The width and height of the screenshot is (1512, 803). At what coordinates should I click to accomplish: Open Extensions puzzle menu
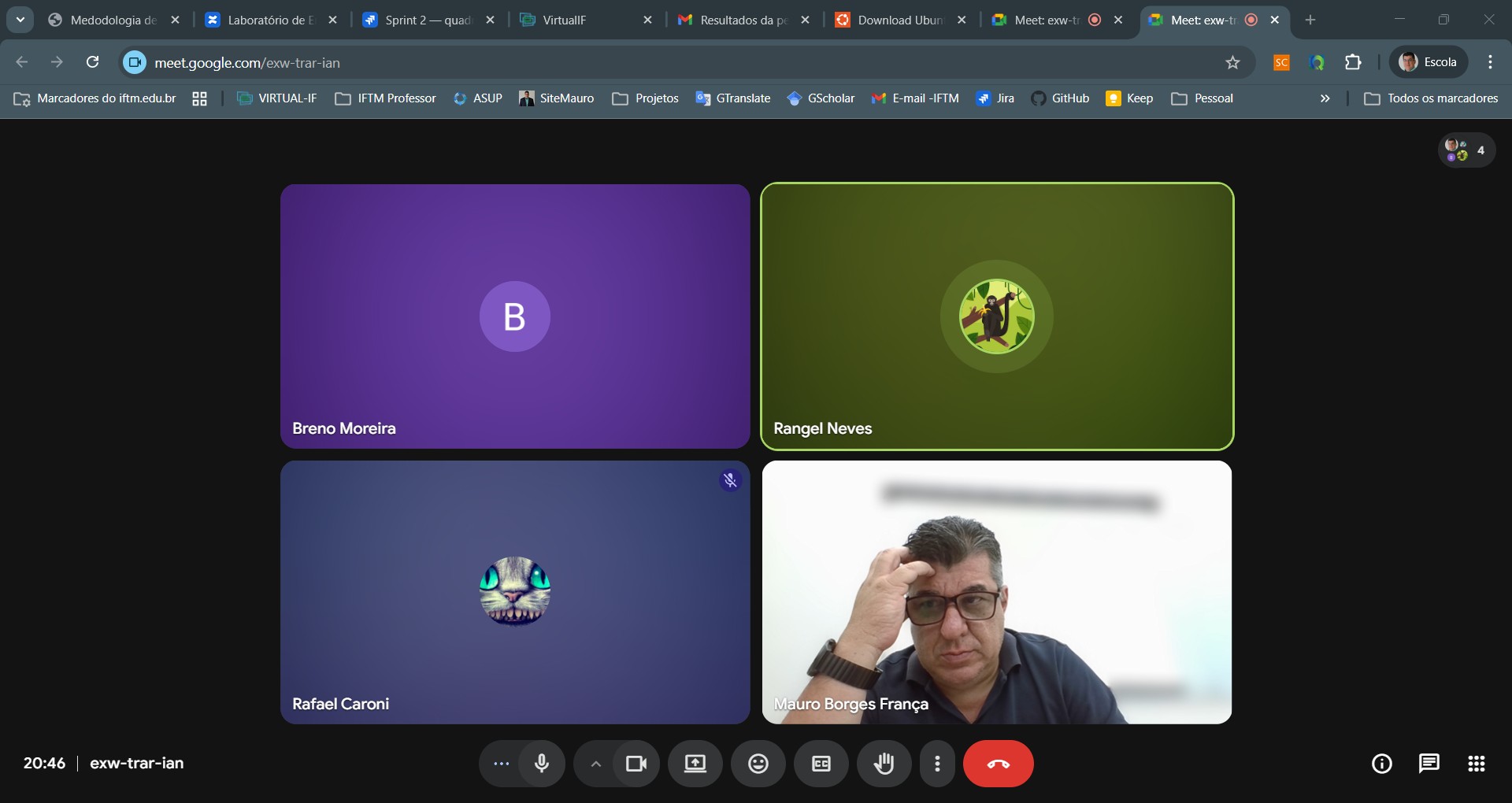[x=1353, y=62]
